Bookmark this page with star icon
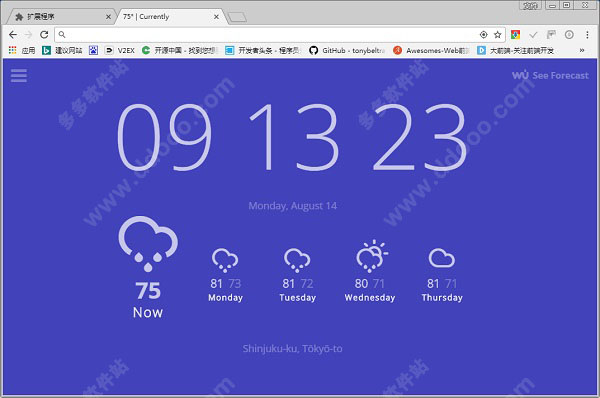This screenshot has height=398, width=600. [497, 35]
